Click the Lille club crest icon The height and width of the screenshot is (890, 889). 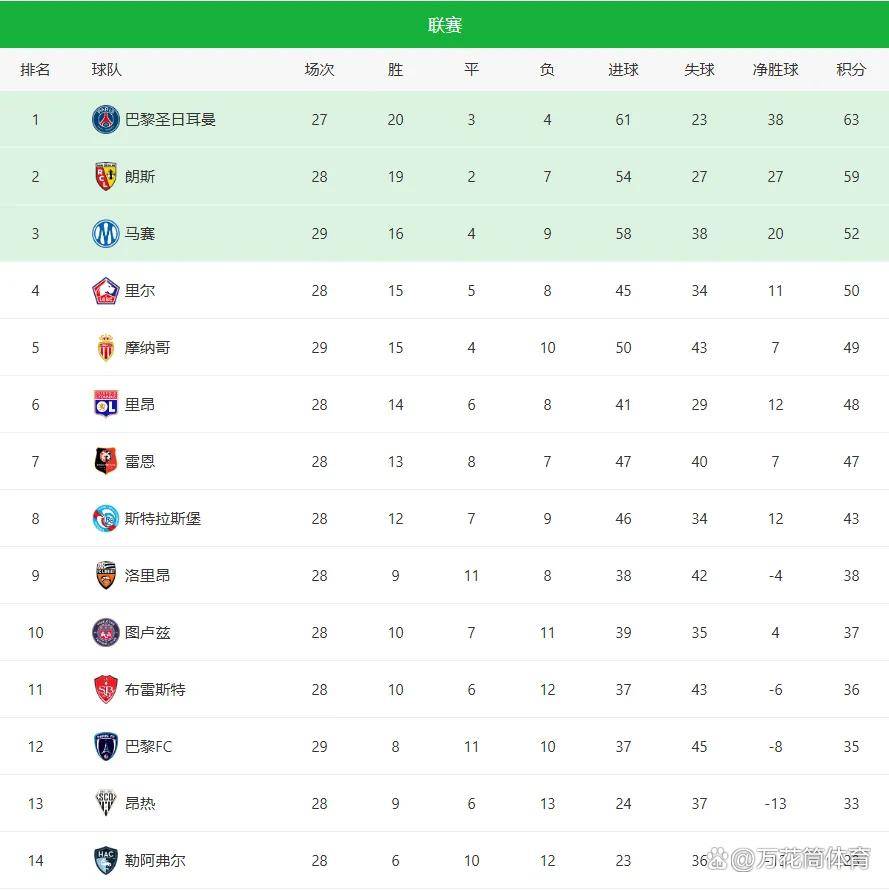coord(106,291)
